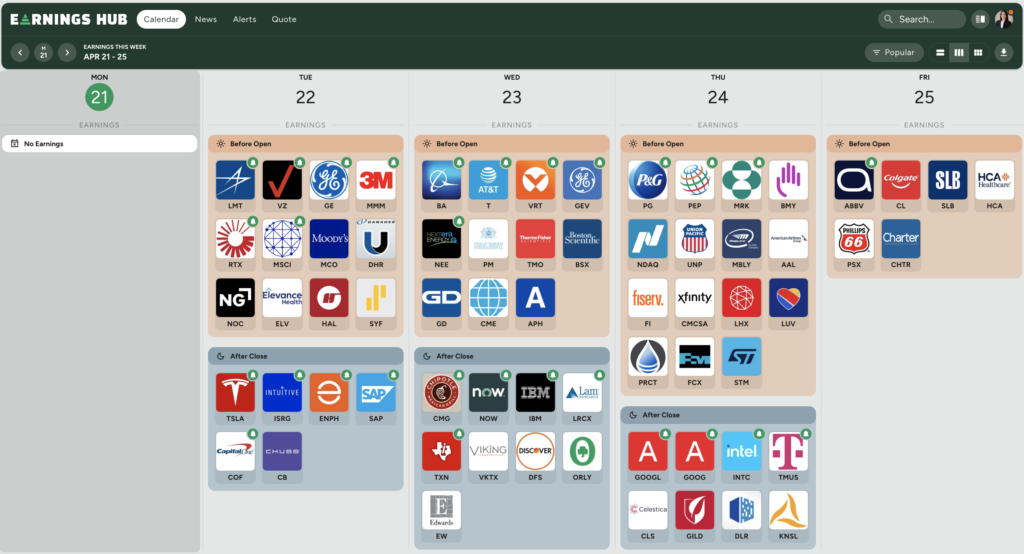
Task: Select the Phillips 66 PSX tile
Action: pyautogui.click(x=854, y=245)
